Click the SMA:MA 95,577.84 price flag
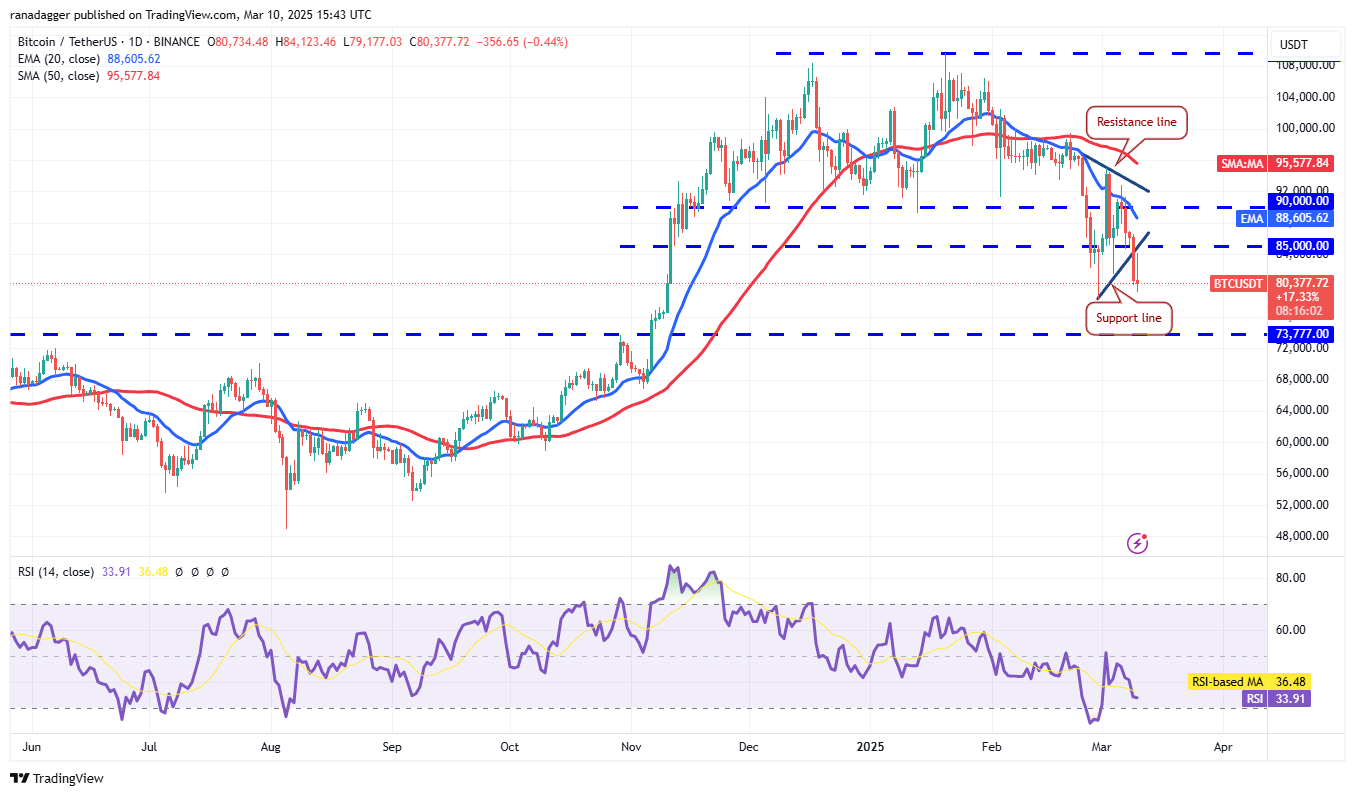Image resolution: width=1355 pixels, height=796 pixels. 1276,163
